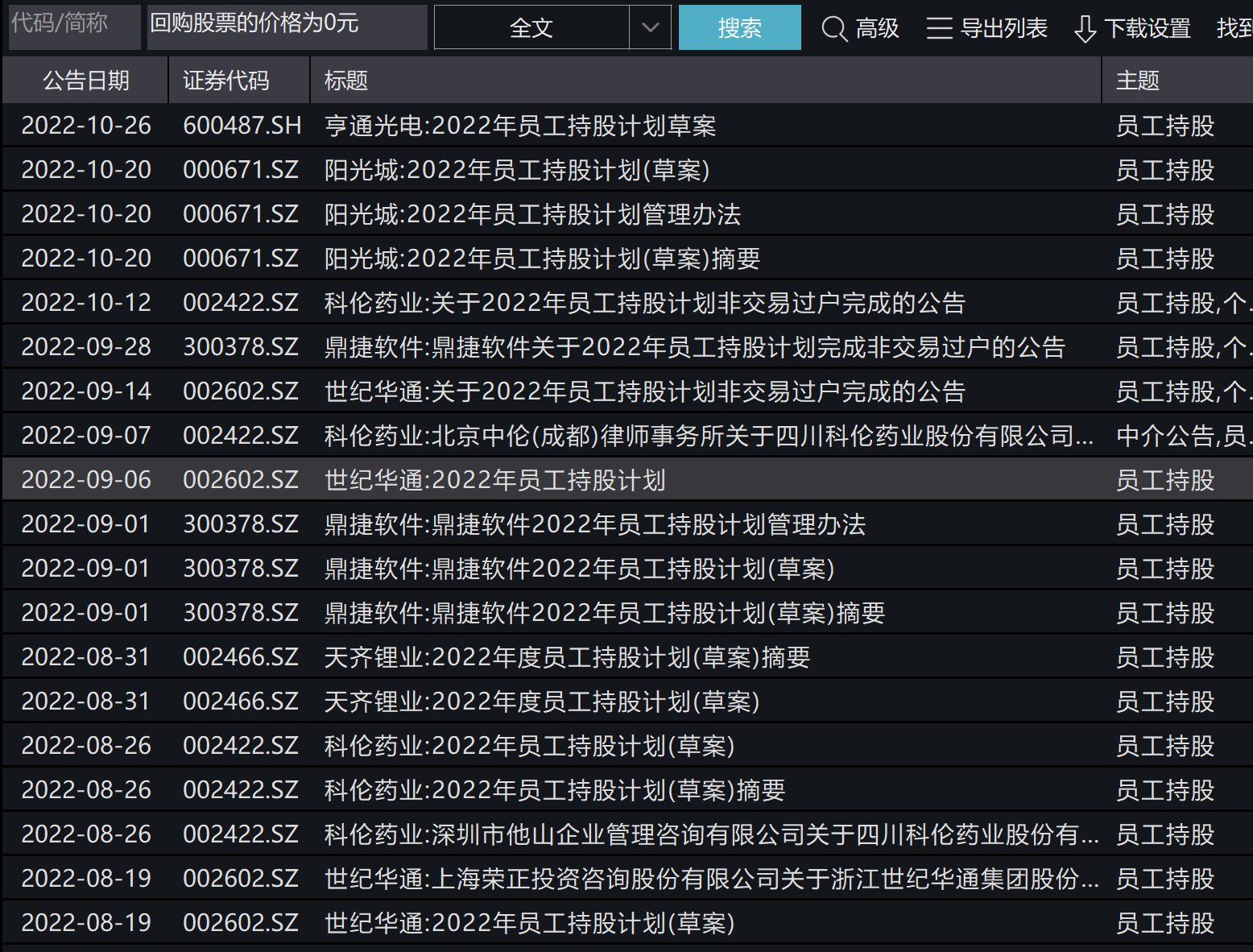Open 科伦药业 深圳市他山企业管理咨询 announcement
Image resolution: width=1253 pixels, height=952 pixels.
click(x=712, y=834)
